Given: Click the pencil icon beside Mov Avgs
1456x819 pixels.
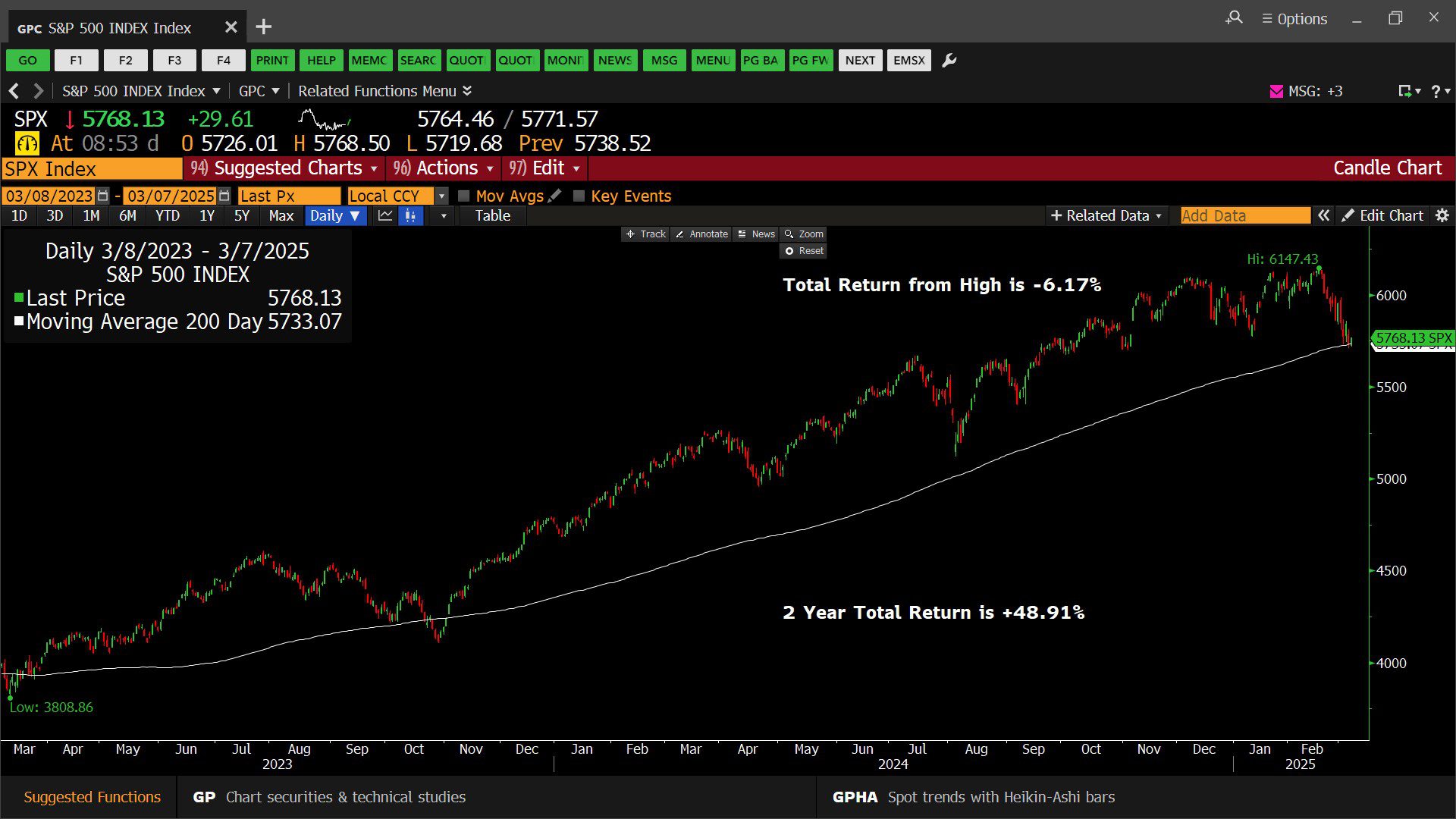Looking at the screenshot, I should point(555,196).
